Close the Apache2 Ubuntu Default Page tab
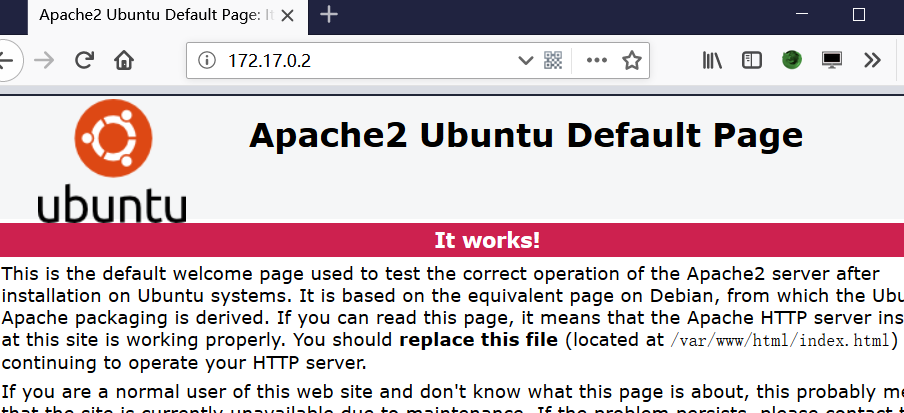This screenshot has height=413, width=904. (x=287, y=16)
